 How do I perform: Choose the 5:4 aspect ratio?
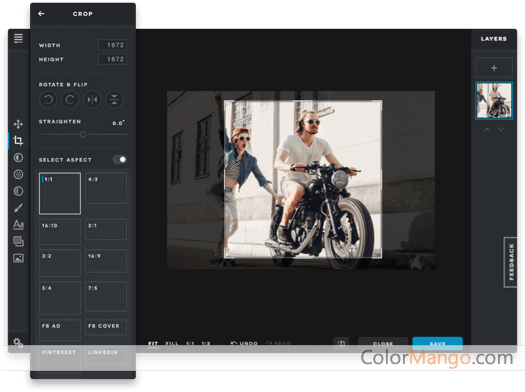point(60,298)
